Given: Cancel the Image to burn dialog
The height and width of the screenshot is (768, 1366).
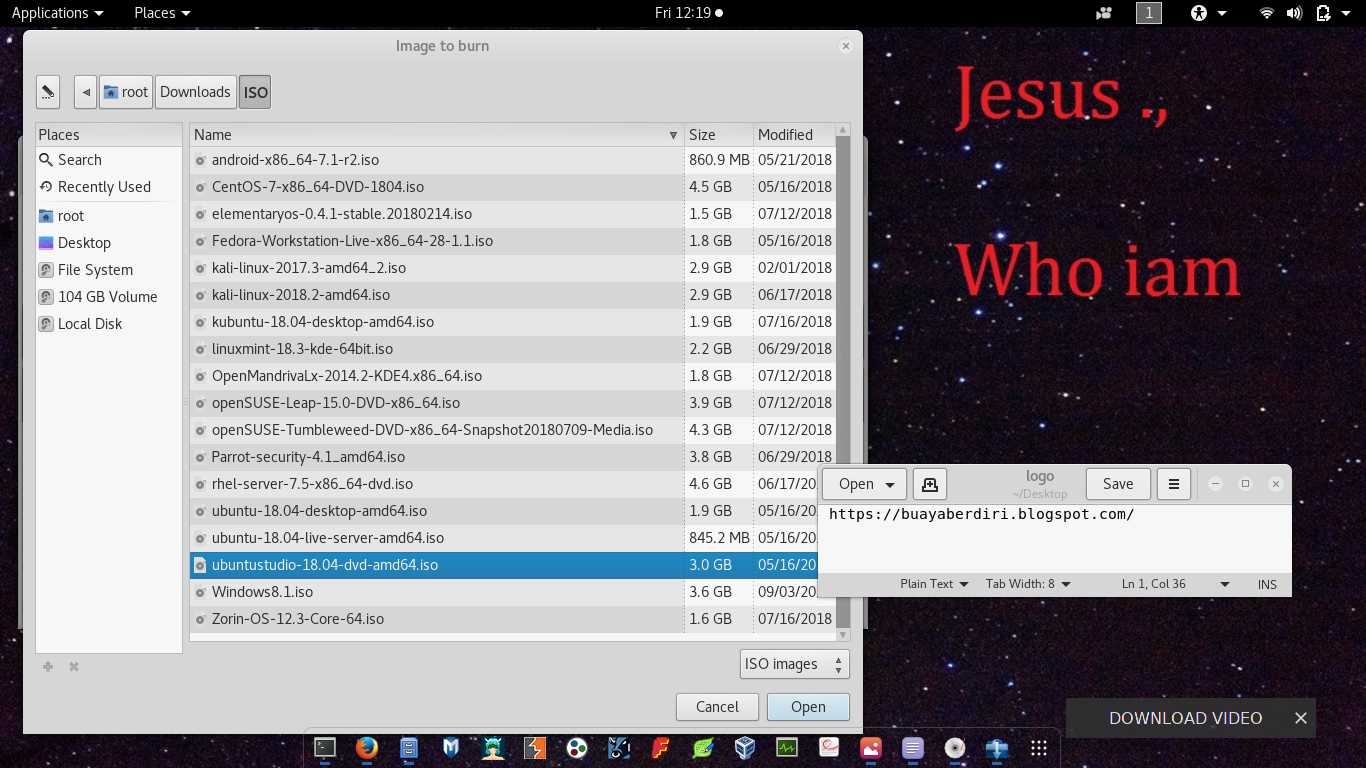Looking at the screenshot, I should tap(717, 707).
